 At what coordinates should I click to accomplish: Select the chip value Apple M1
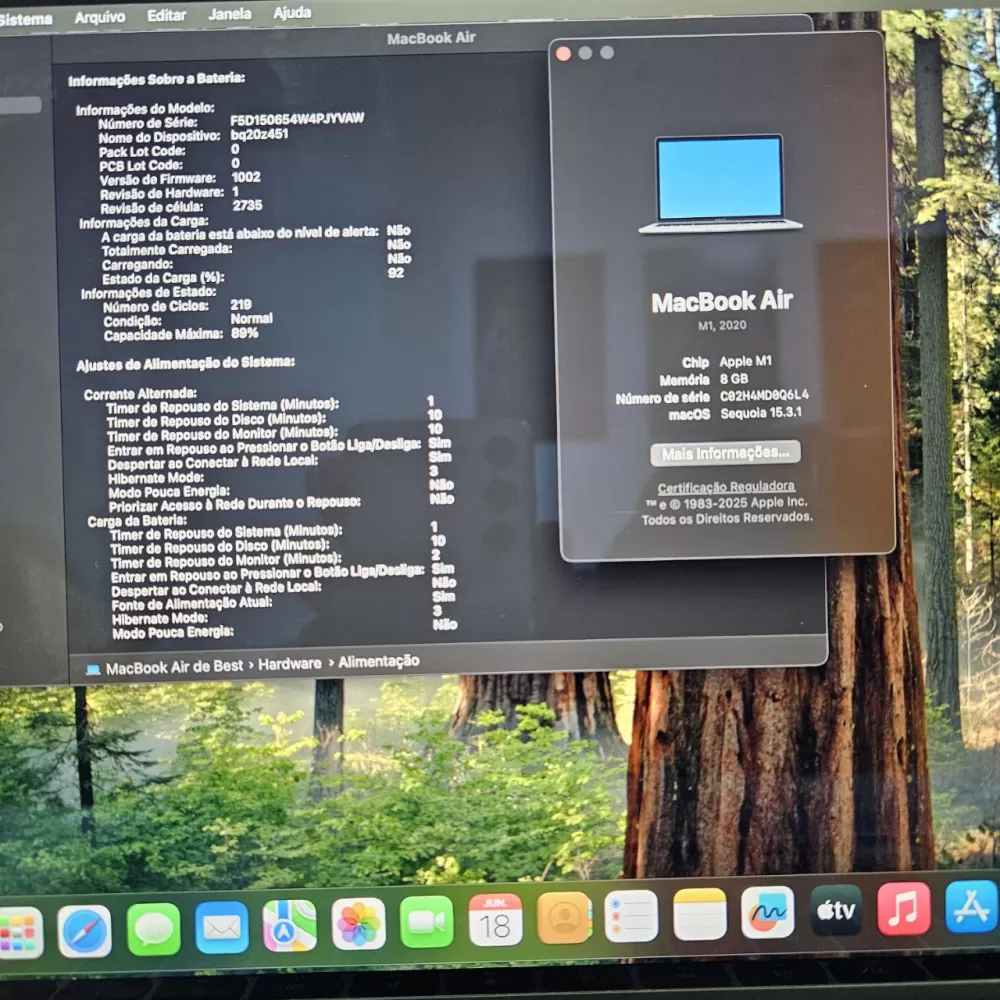click(x=746, y=362)
